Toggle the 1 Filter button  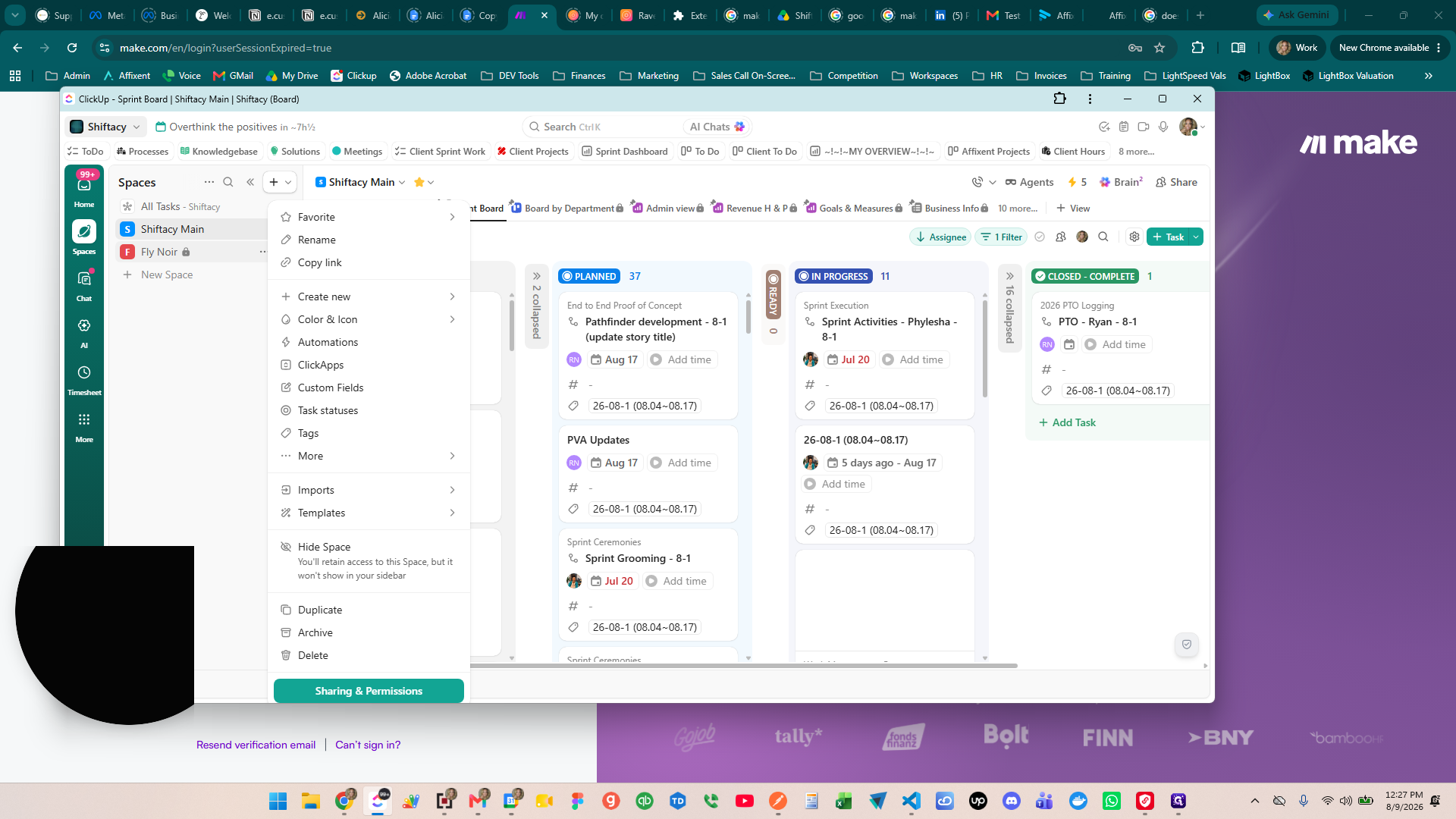click(x=1001, y=237)
